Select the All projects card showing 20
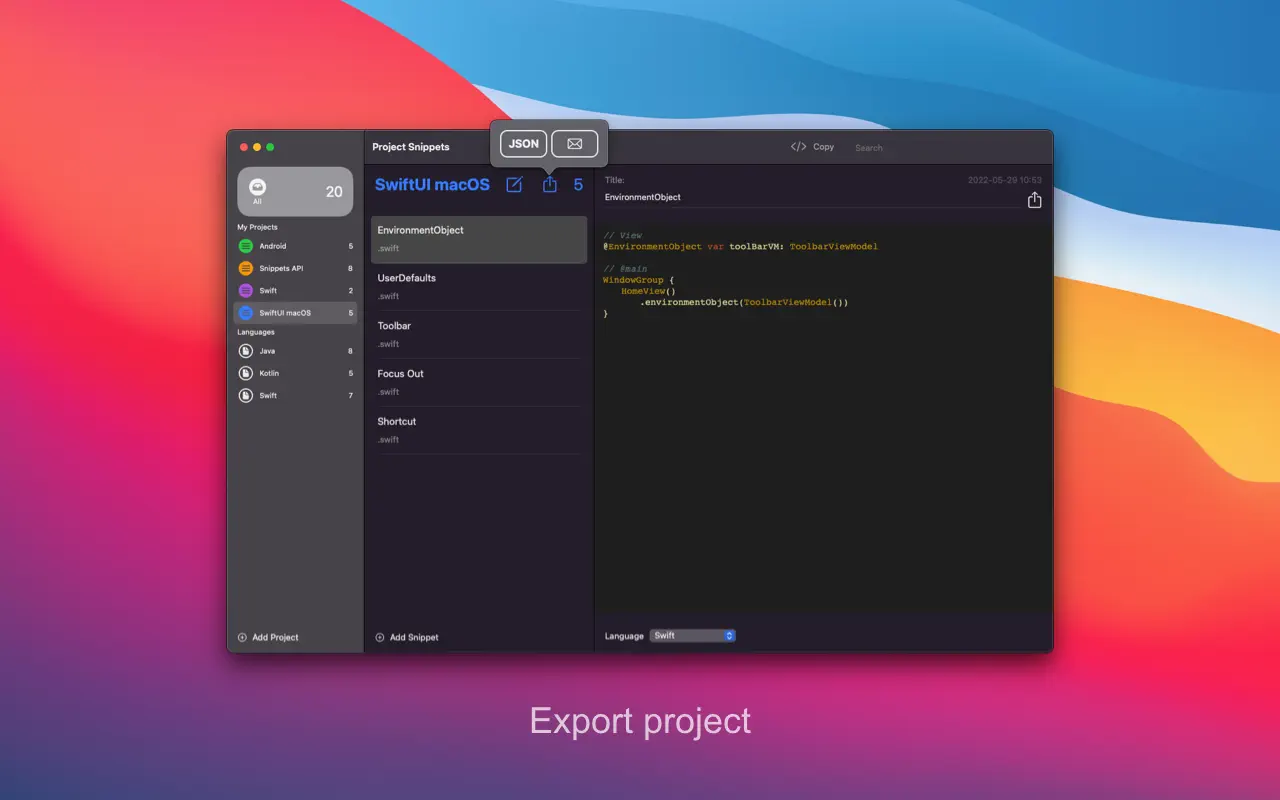 [295, 191]
